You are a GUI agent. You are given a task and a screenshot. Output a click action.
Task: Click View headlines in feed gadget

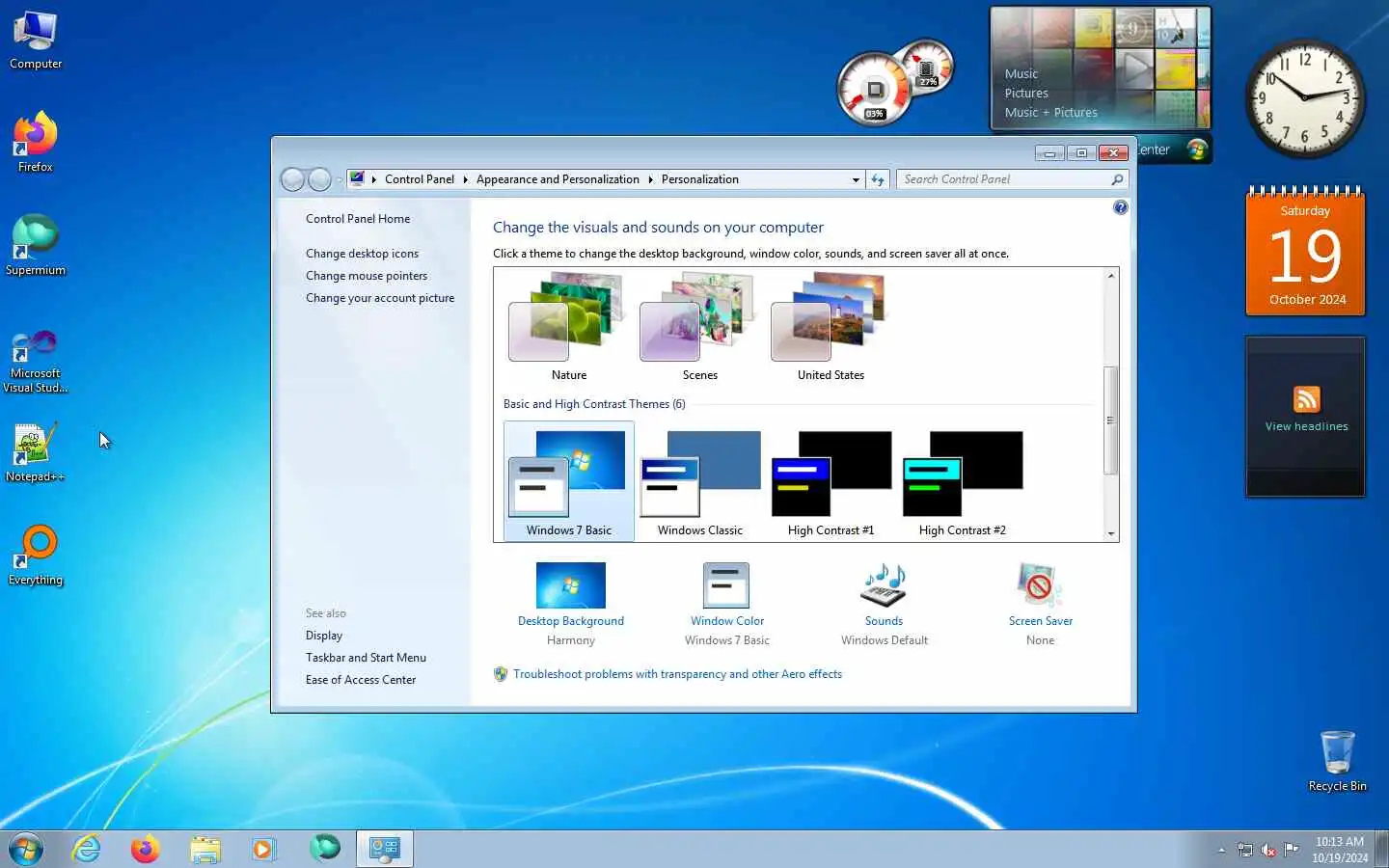[x=1306, y=426]
